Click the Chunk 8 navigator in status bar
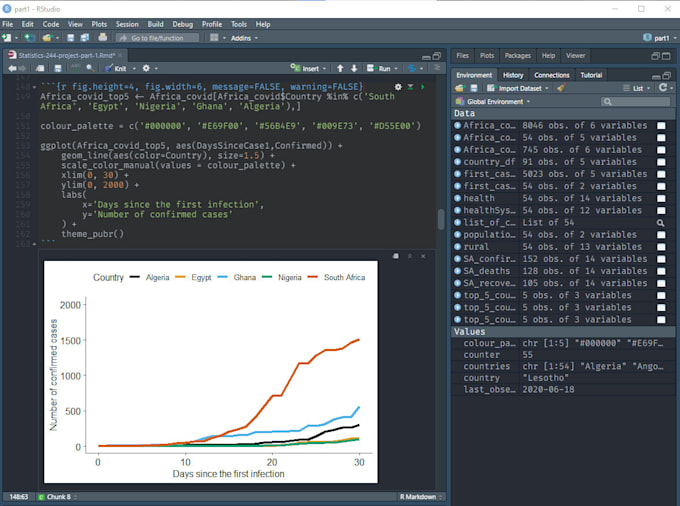Viewport: 680px width, 506px height. (57, 497)
